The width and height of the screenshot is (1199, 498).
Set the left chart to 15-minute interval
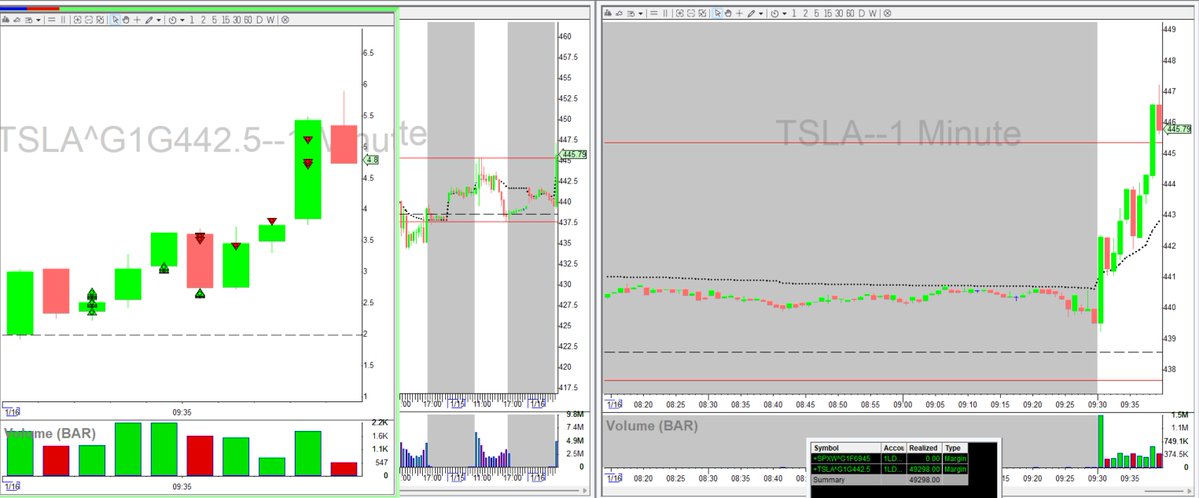click(226, 20)
